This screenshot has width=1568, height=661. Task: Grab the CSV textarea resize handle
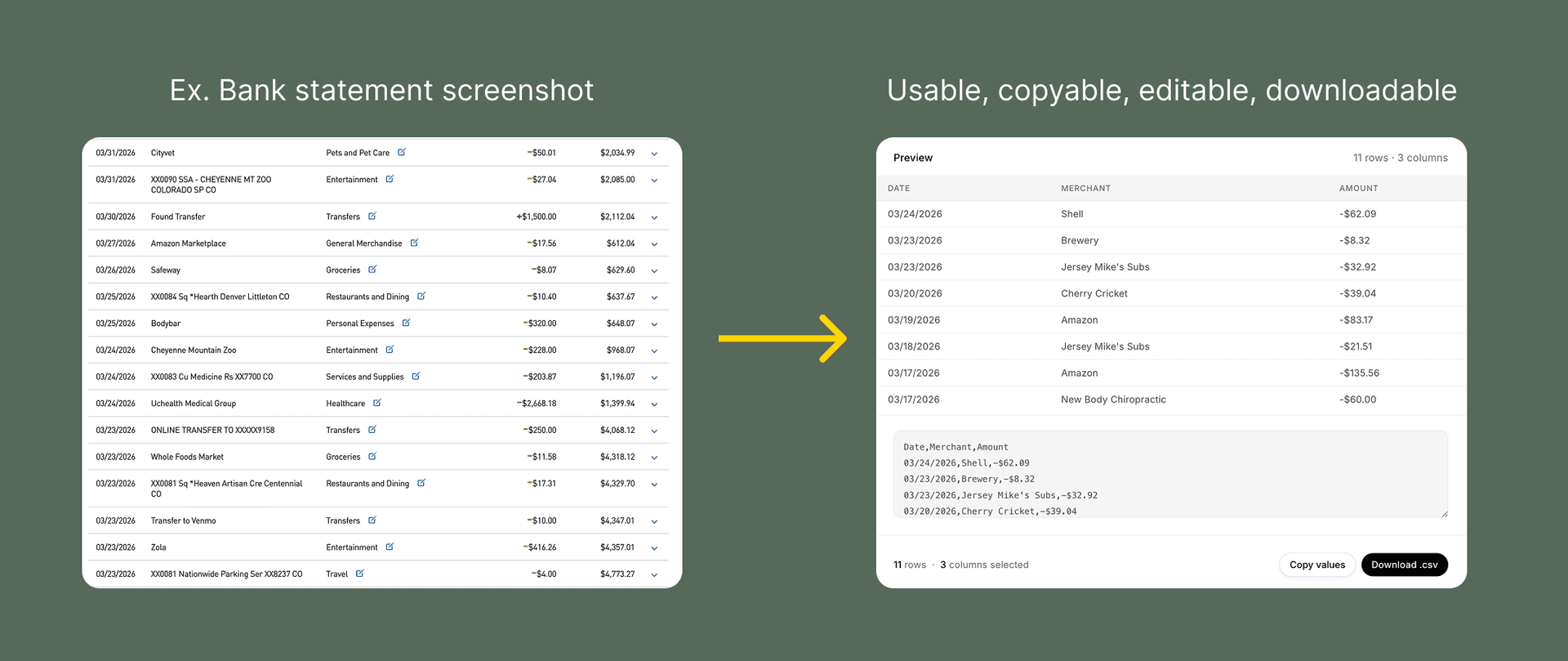click(x=1444, y=513)
